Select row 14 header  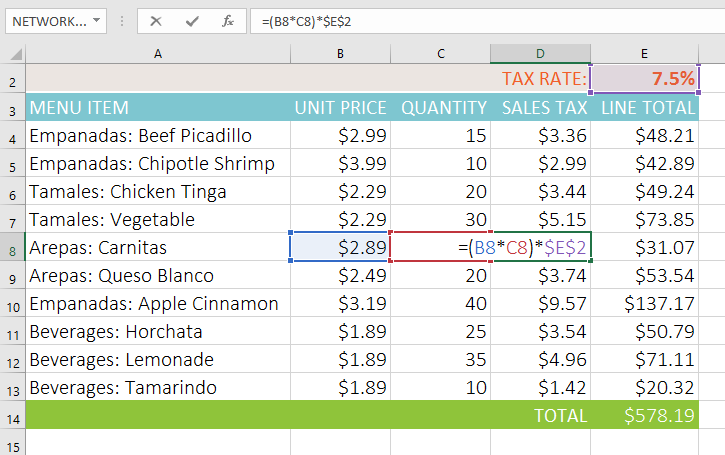[x=13, y=415]
